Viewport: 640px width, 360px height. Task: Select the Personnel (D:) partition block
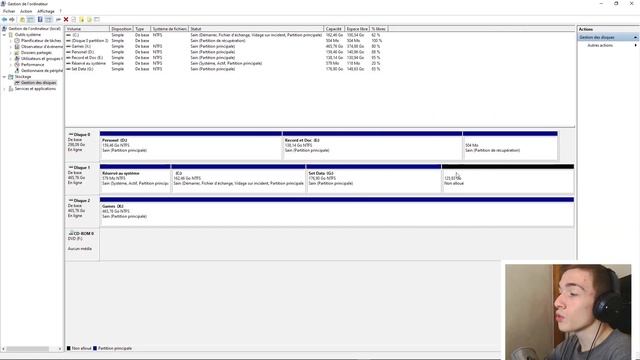[191, 146]
